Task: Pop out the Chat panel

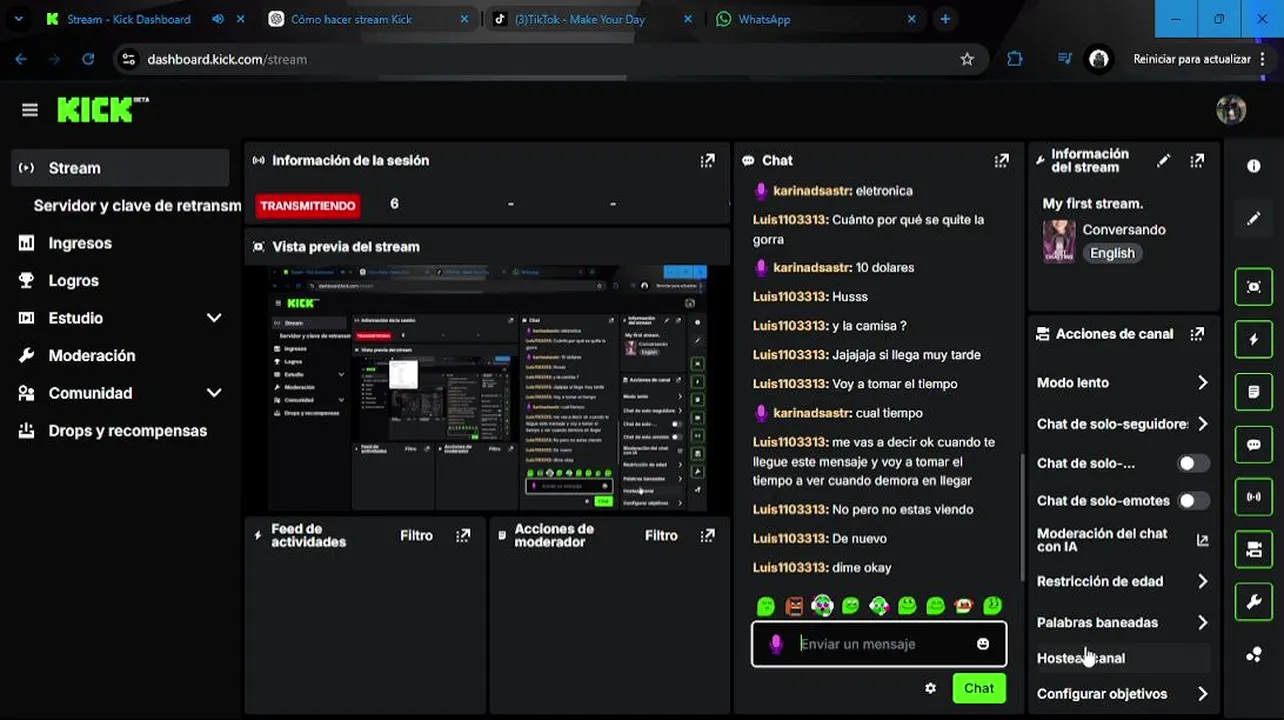Action: pyautogui.click(x=1001, y=160)
